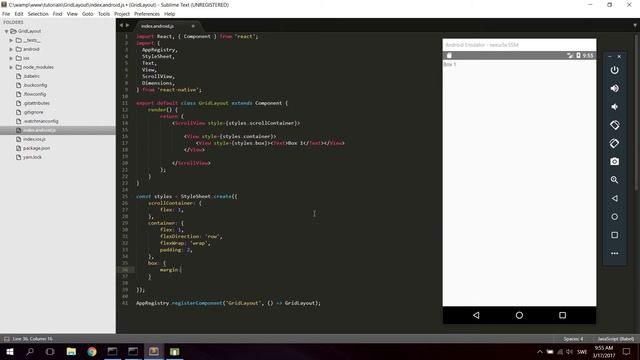The height and width of the screenshot is (360, 640).
Task: Collapse the GridLayout root folder
Action: [x=7, y=31]
